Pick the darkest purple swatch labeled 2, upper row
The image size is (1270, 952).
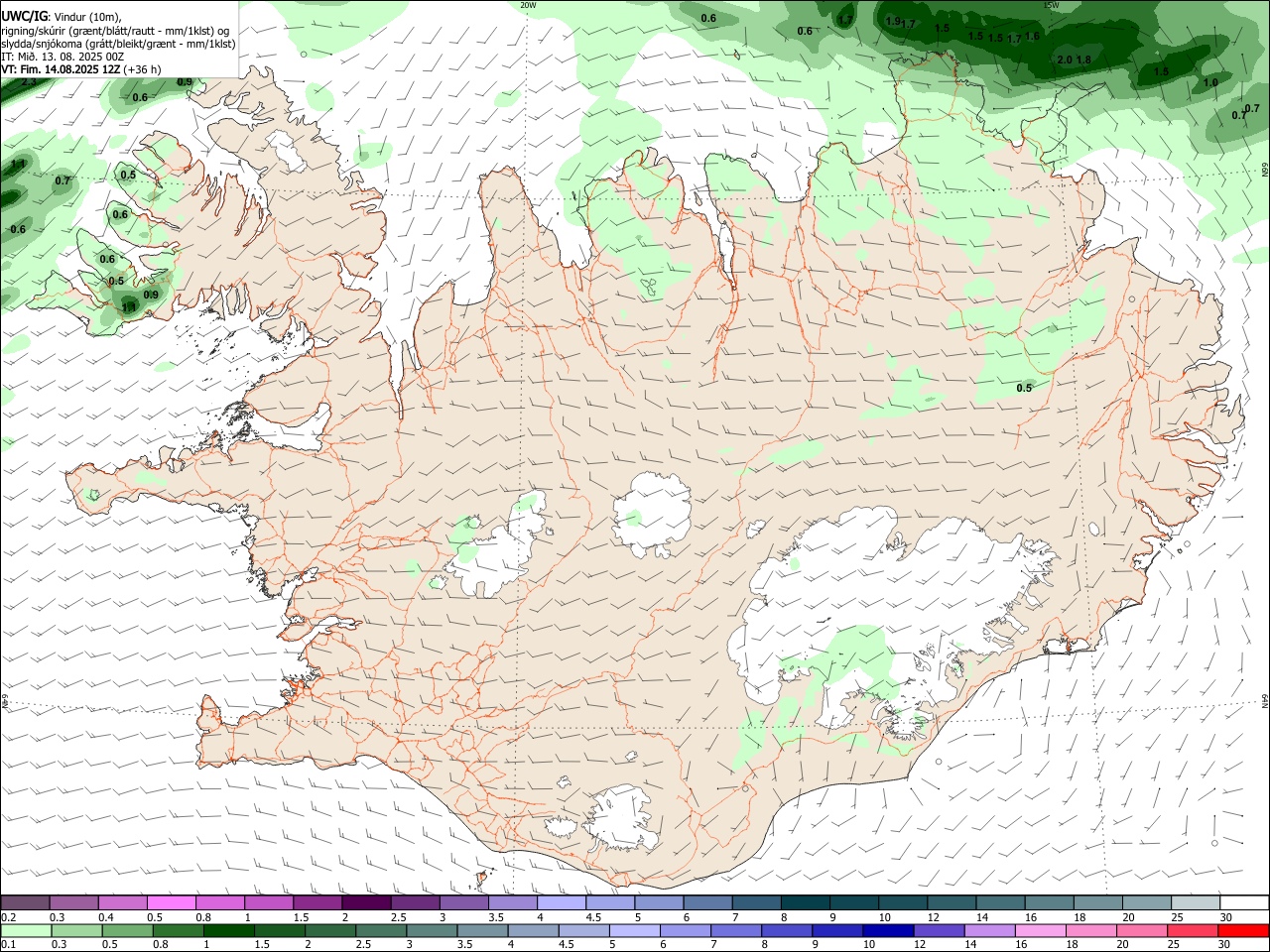[x=366, y=903]
